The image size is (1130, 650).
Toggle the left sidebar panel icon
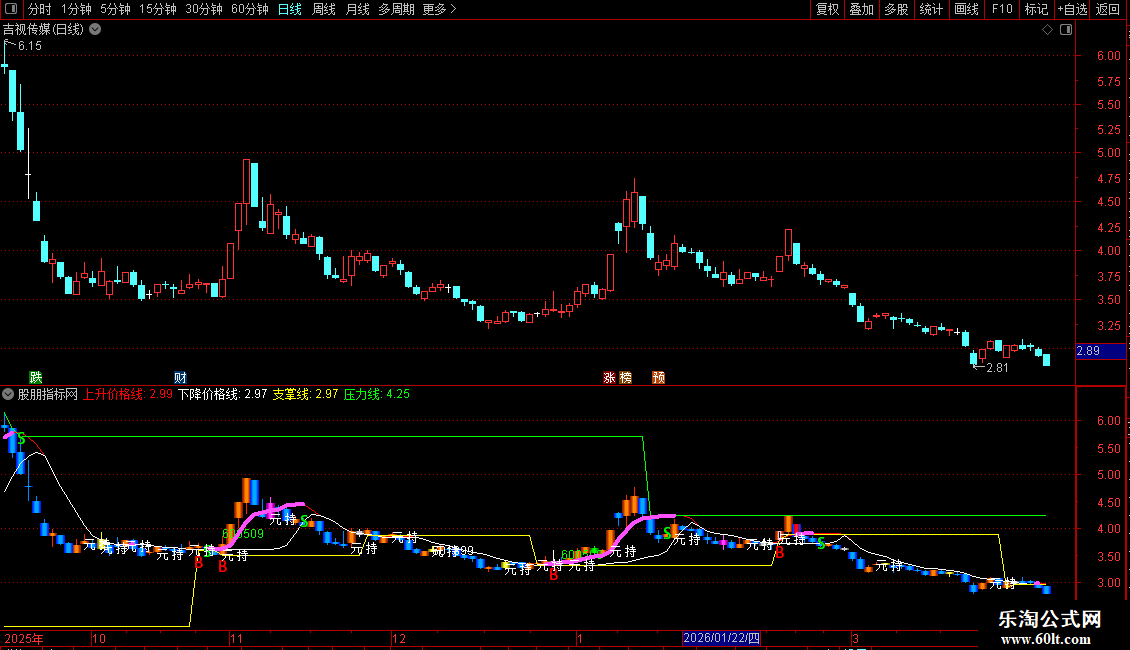coord(11,9)
